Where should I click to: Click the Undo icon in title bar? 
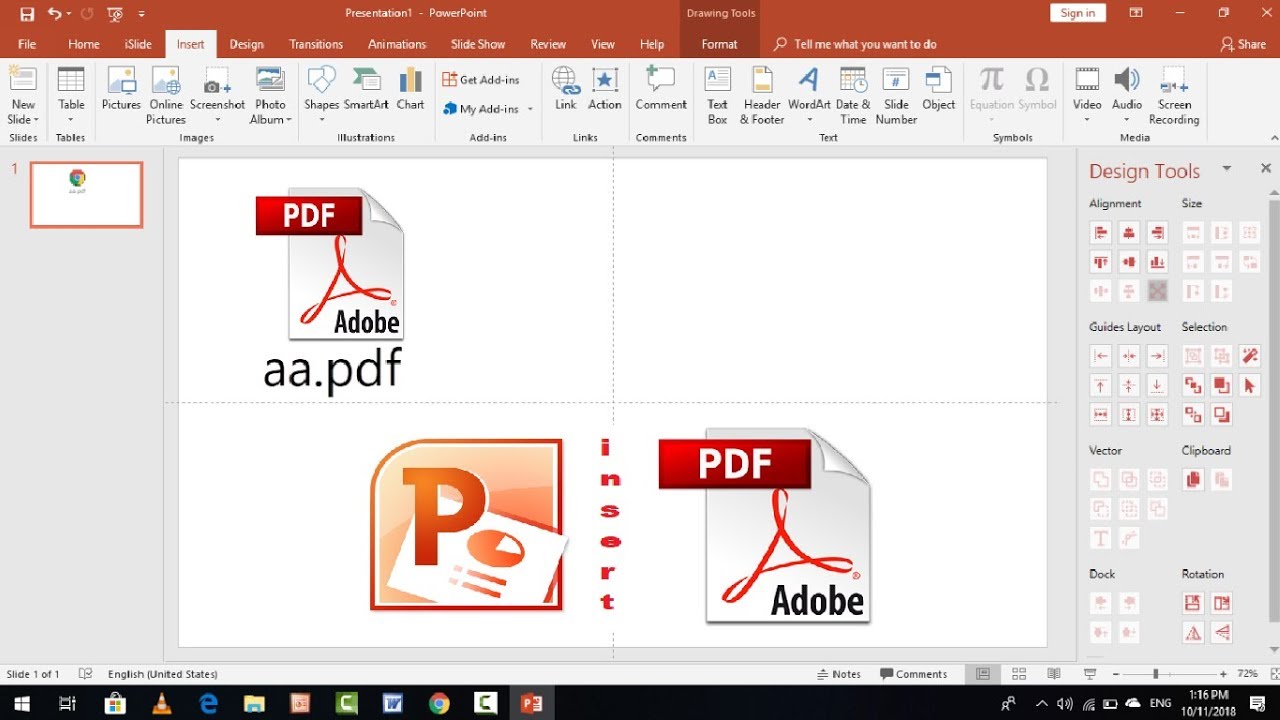[x=54, y=14]
